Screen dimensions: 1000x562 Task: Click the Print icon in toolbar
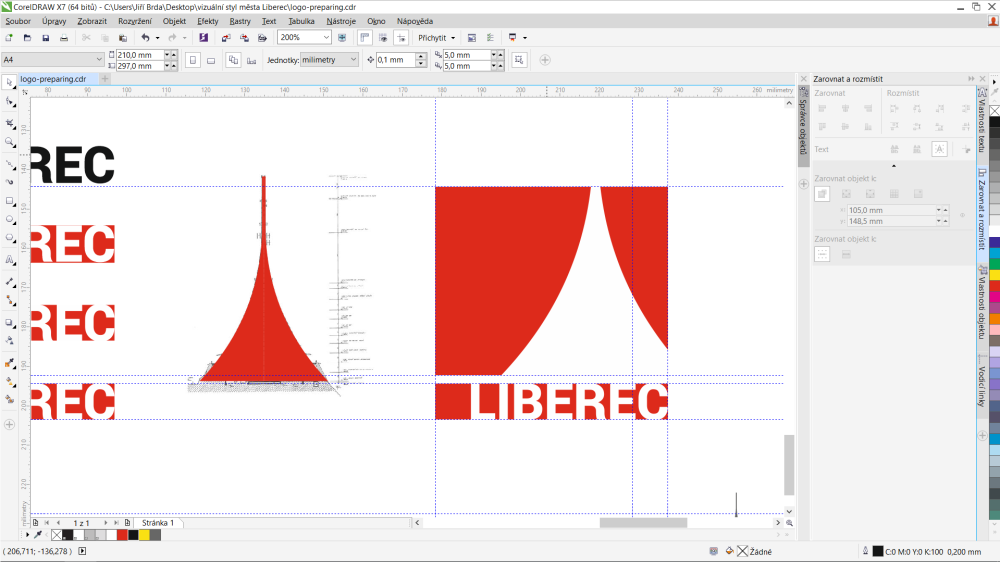(x=64, y=38)
